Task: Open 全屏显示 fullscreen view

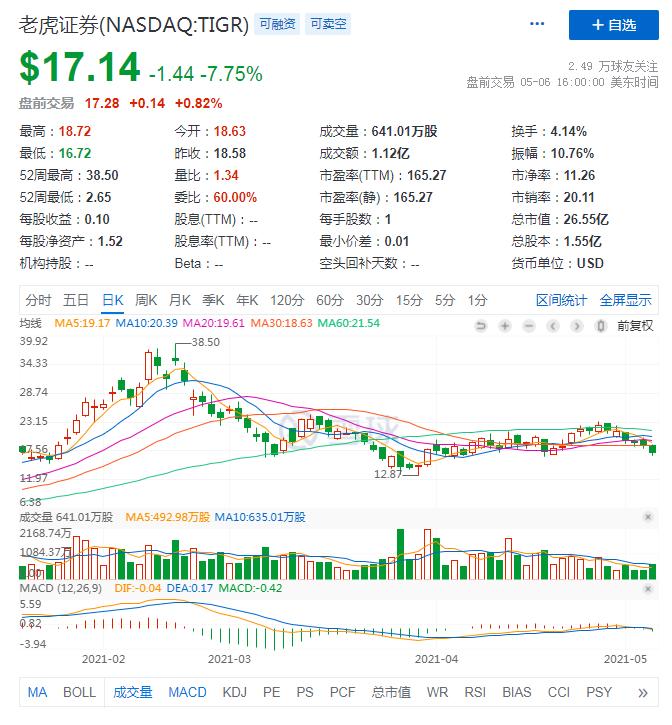Action: tap(625, 301)
